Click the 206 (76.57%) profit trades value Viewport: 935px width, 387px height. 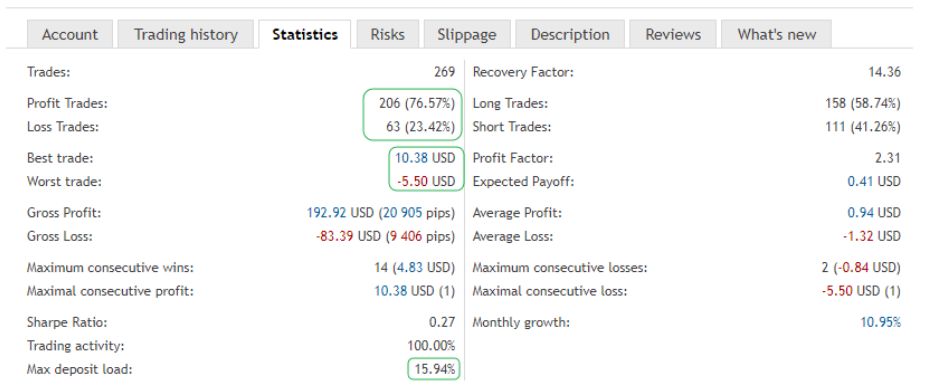coord(417,103)
